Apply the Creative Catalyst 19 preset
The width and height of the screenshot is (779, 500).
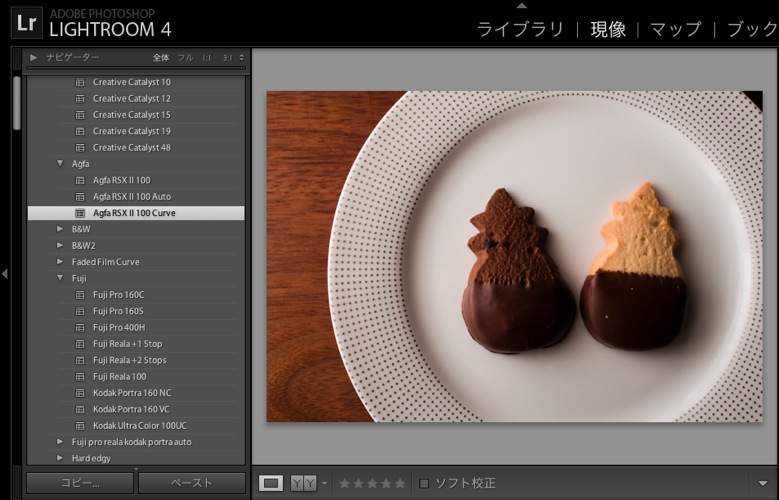132,132
